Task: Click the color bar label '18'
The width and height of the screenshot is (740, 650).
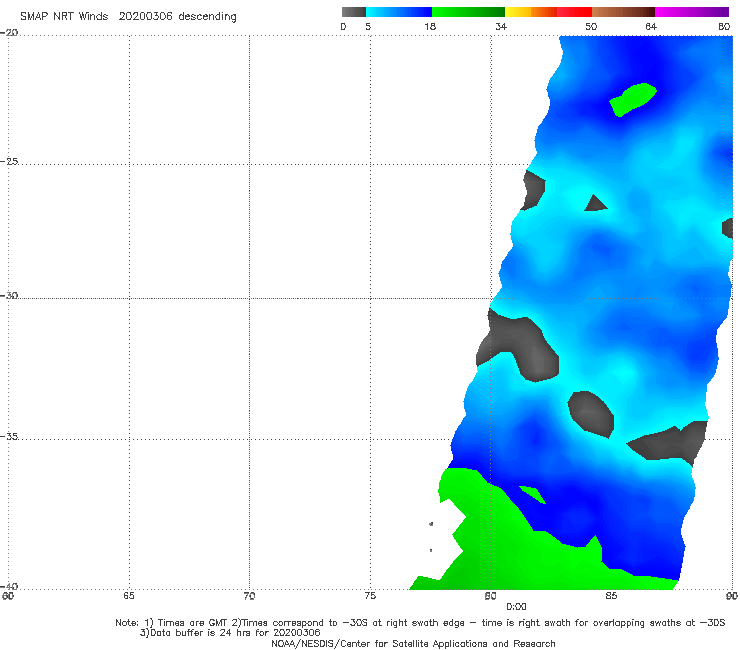Action: (x=430, y=27)
